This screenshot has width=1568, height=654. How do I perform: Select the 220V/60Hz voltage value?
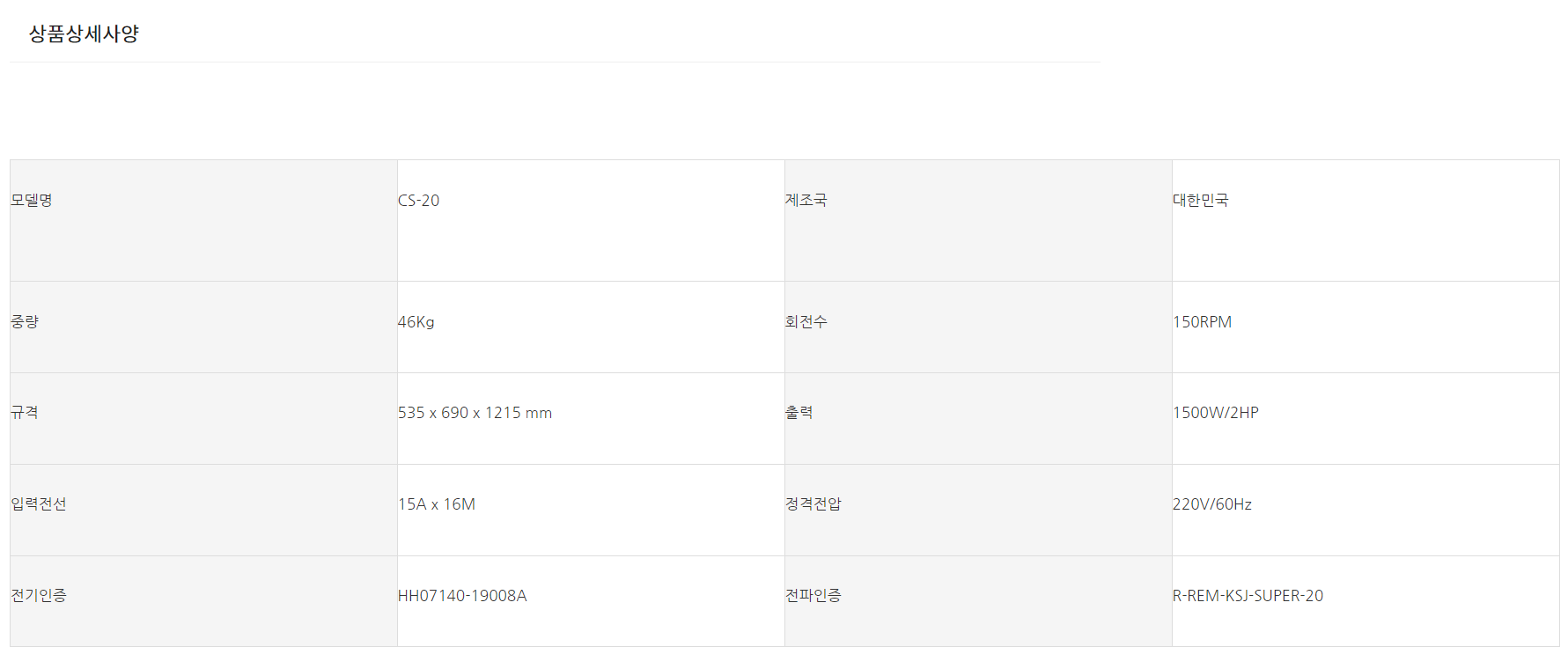point(1211,504)
